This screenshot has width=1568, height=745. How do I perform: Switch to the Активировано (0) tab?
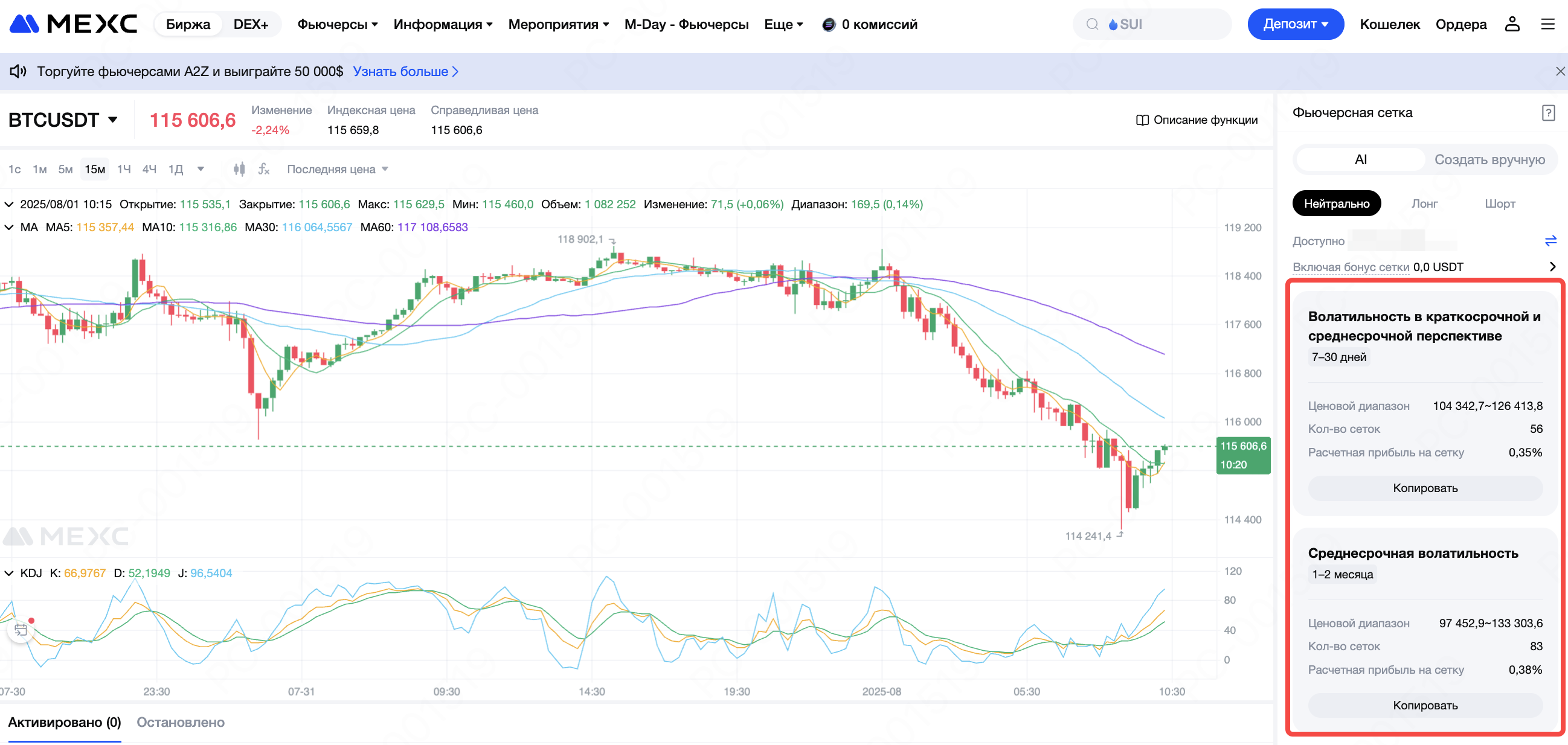pyautogui.click(x=65, y=722)
